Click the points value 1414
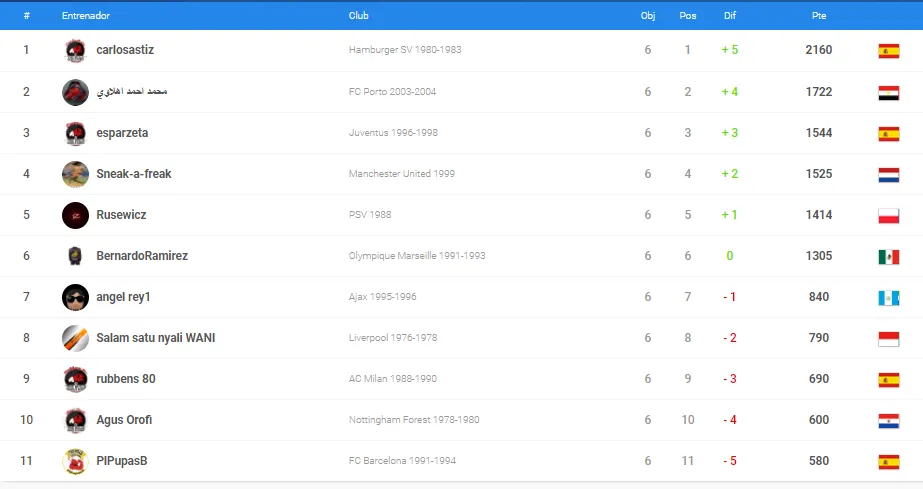Screen dimensions: 923x489 tap(819, 215)
